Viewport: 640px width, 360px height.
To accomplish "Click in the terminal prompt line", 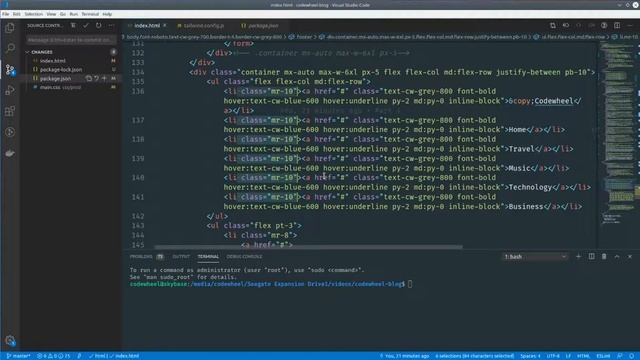I will [271, 284].
